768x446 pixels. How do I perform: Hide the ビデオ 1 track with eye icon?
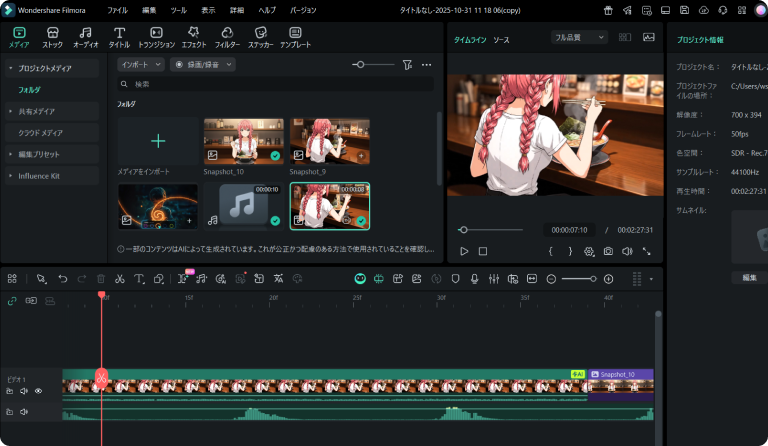coord(38,391)
